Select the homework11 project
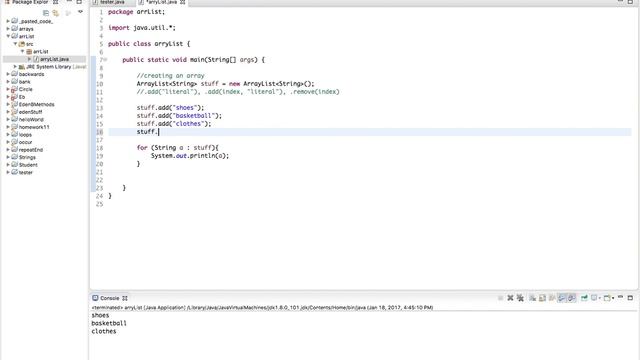640x360 pixels. (x=34, y=127)
